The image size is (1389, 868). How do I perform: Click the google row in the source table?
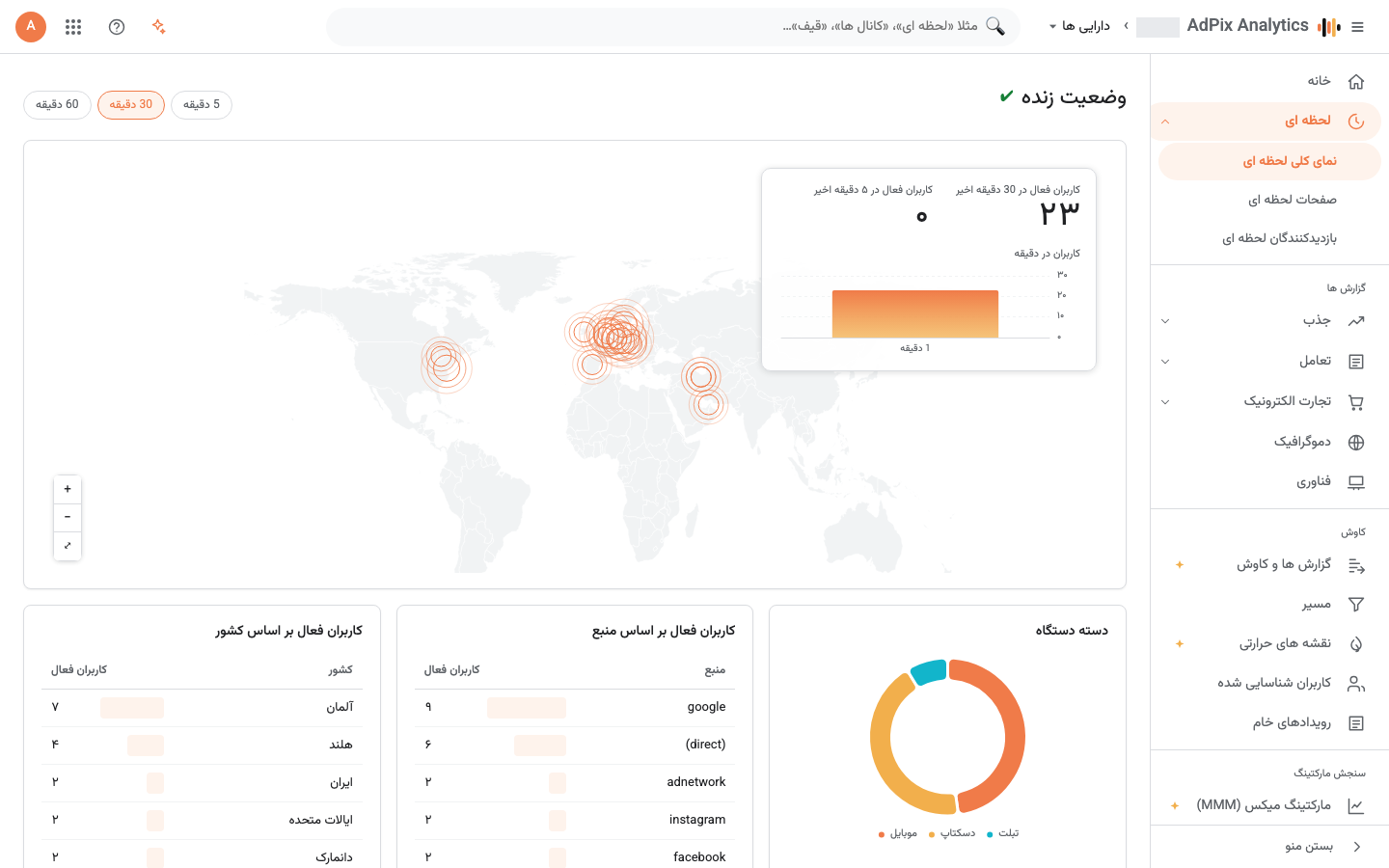point(575,708)
